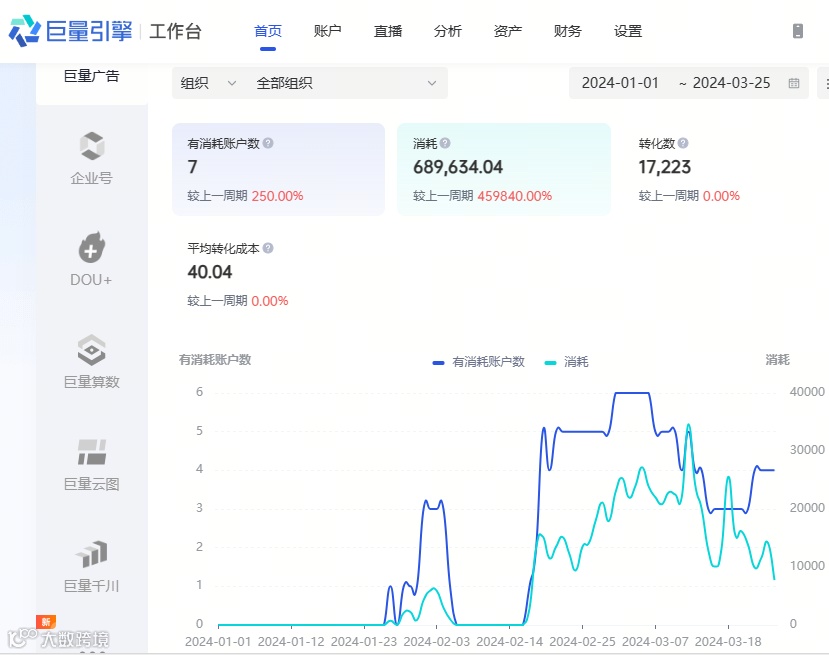The image size is (829, 655).
Task: Click chart x-axis label 2024-02-14
Action: coord(510,642)
